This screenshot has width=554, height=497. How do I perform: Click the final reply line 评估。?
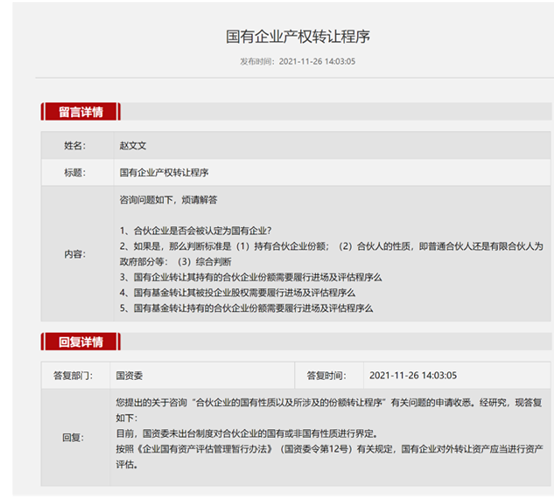[126, 465]
